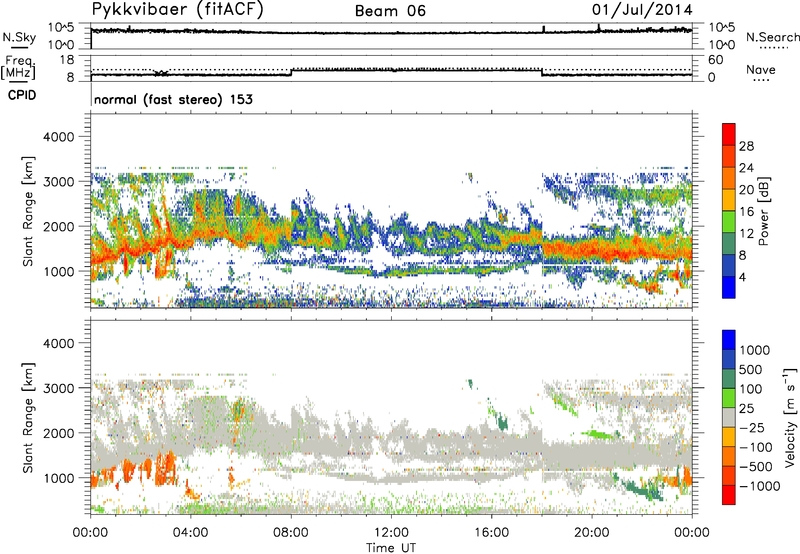Image resolution: width=800 pixels, height=554 pixels.
Task: Click 'Slant Range [km]' label of power panel
Action: [x=28, y=211]
